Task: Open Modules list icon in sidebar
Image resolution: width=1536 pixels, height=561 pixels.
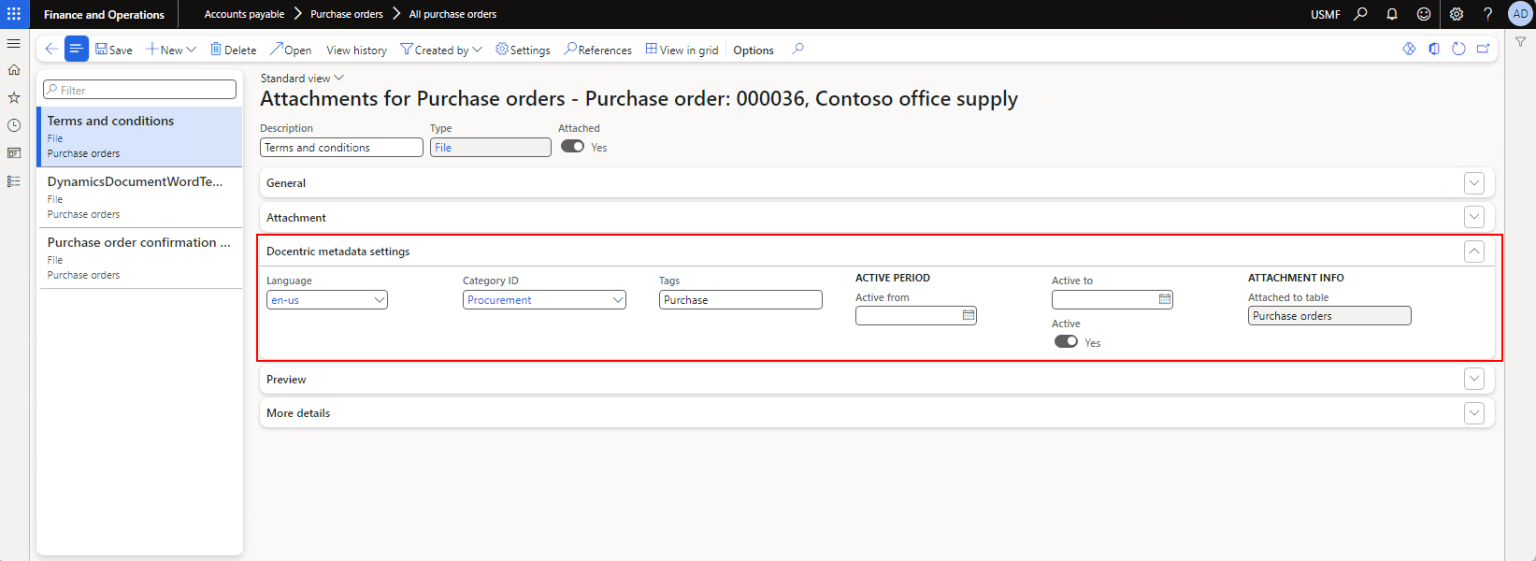Action: pyautogui.click(x=14, y=181)
